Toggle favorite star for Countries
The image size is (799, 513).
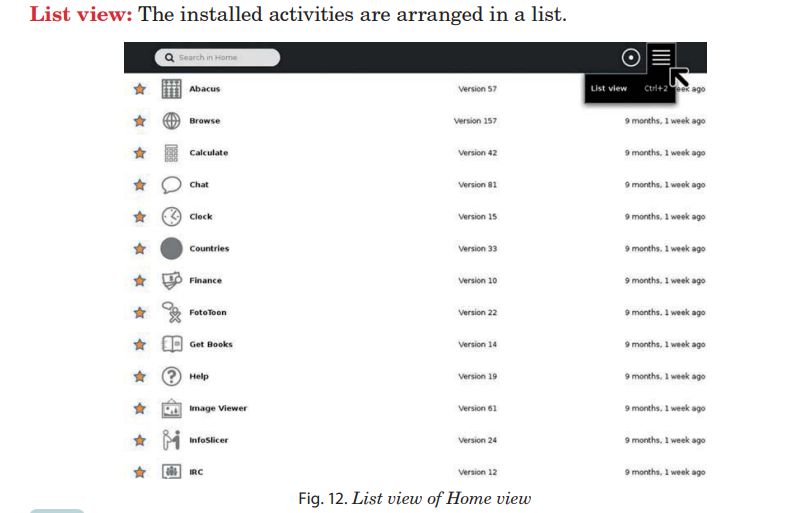tap(140, 249)
